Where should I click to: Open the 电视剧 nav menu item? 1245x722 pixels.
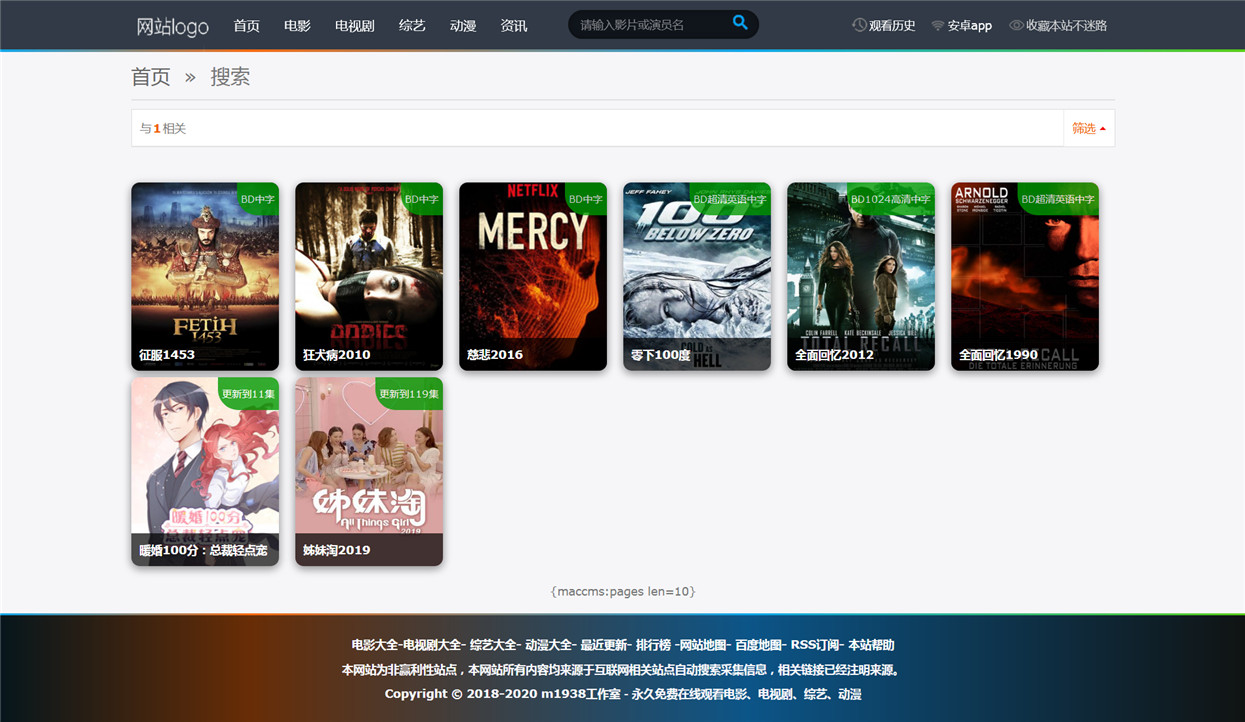click(355, 26)
